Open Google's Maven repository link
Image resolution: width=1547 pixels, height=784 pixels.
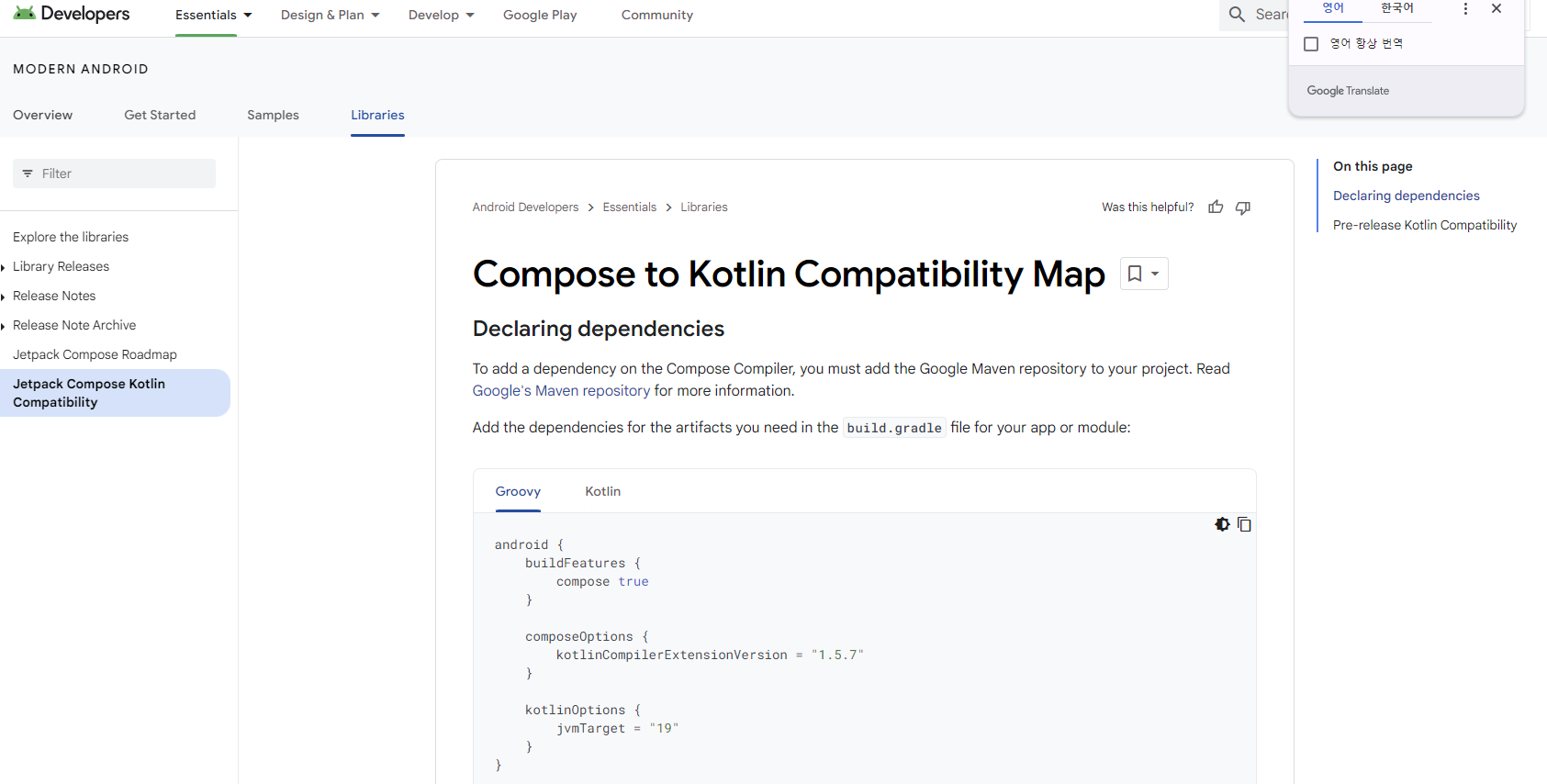tap(561, 390)
